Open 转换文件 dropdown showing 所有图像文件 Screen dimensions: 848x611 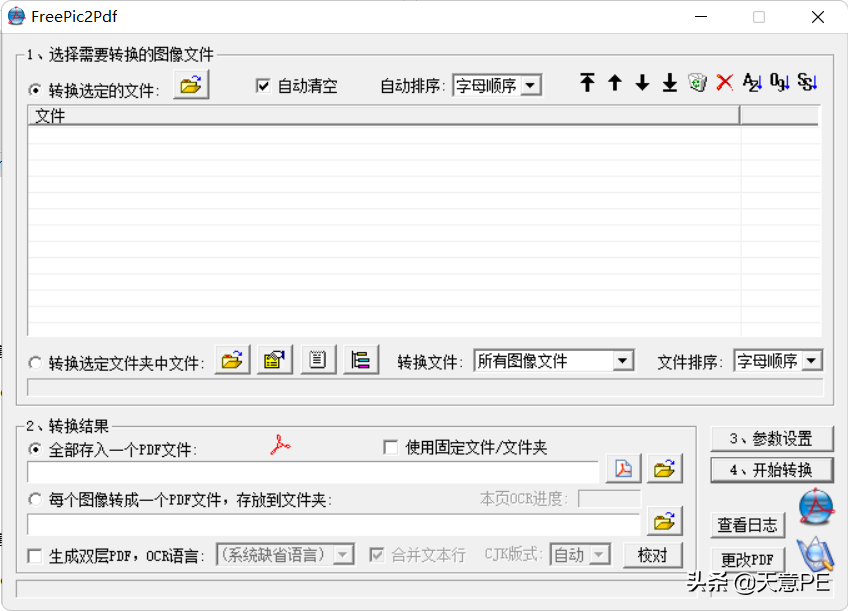click(x=554, y=360)
